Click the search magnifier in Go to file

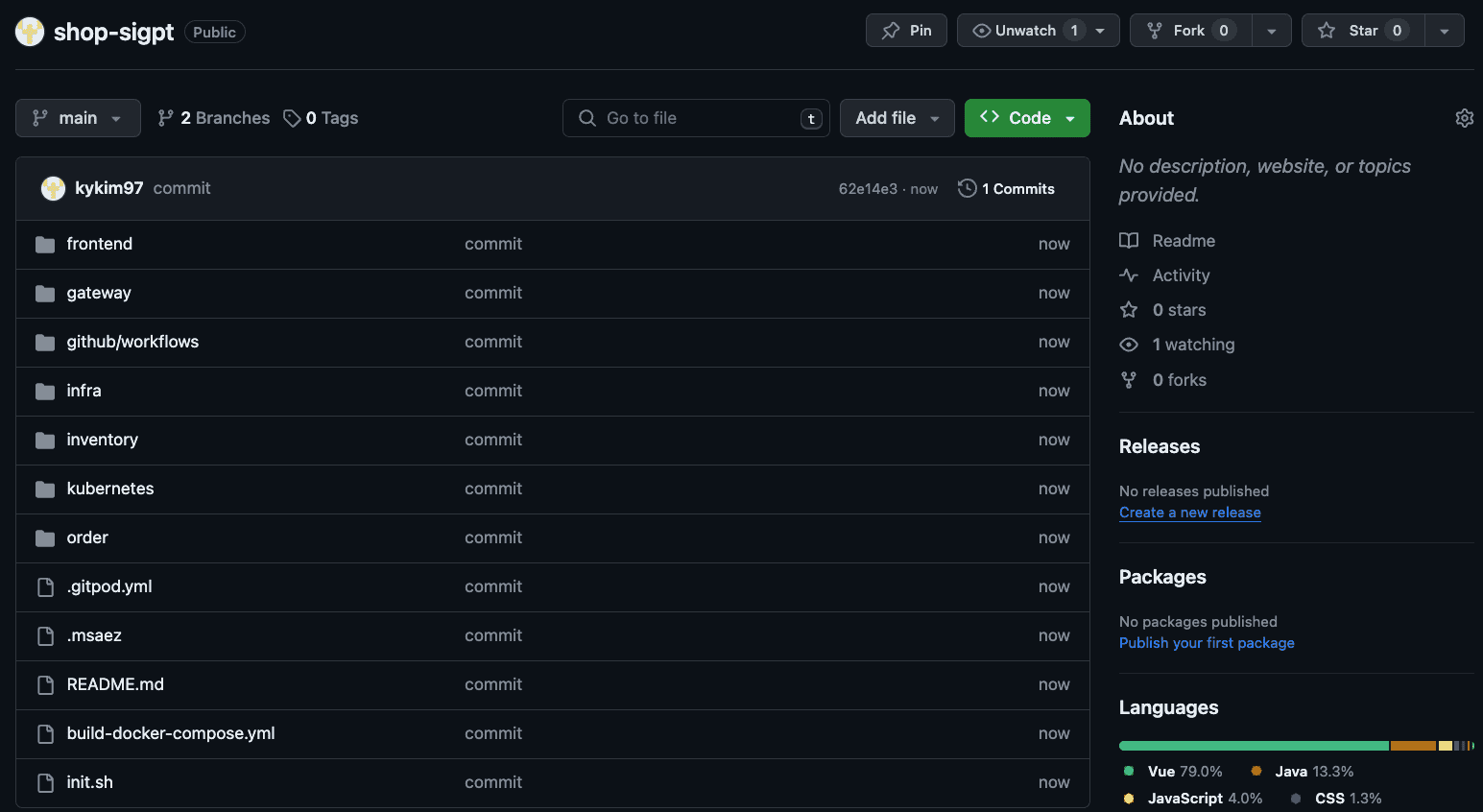click(x=587, y=118)
